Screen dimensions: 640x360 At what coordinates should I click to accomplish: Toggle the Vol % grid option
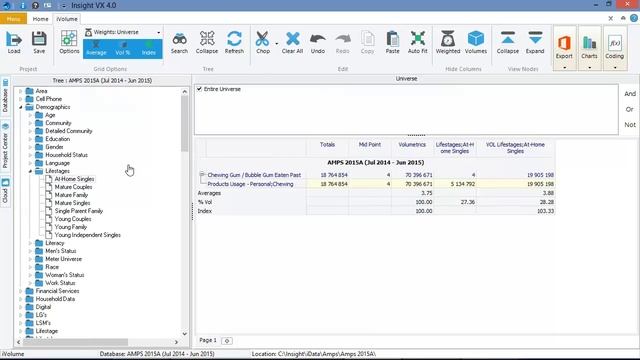pos(123,49)
